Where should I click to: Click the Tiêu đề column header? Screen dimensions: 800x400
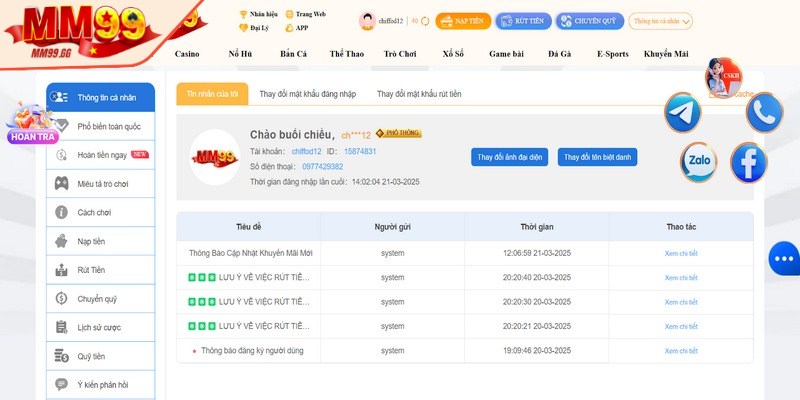point(248,227)
